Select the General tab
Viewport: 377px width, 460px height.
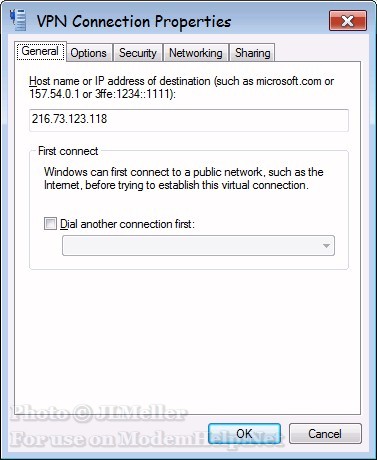coord(40,51)
